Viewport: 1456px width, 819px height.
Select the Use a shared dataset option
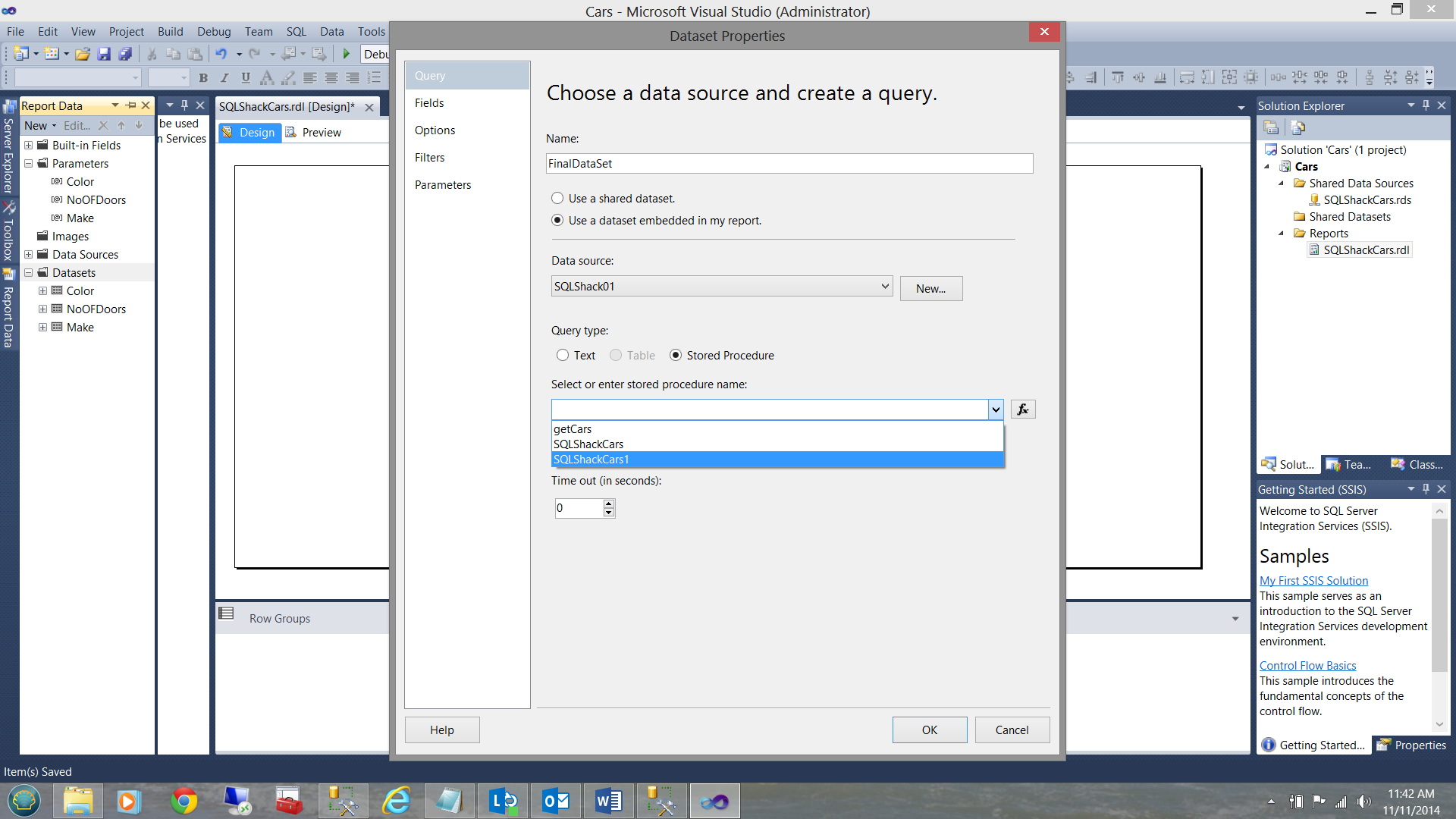(557, 198)
